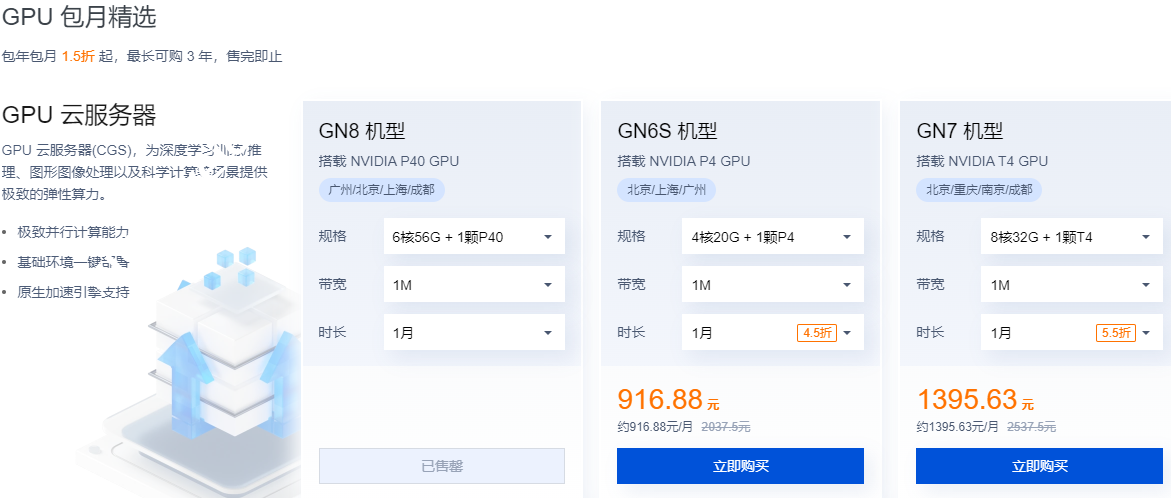1171x498 pixels.
Task: Click the GN7 机型 card title
Action: tap(959, 131)
